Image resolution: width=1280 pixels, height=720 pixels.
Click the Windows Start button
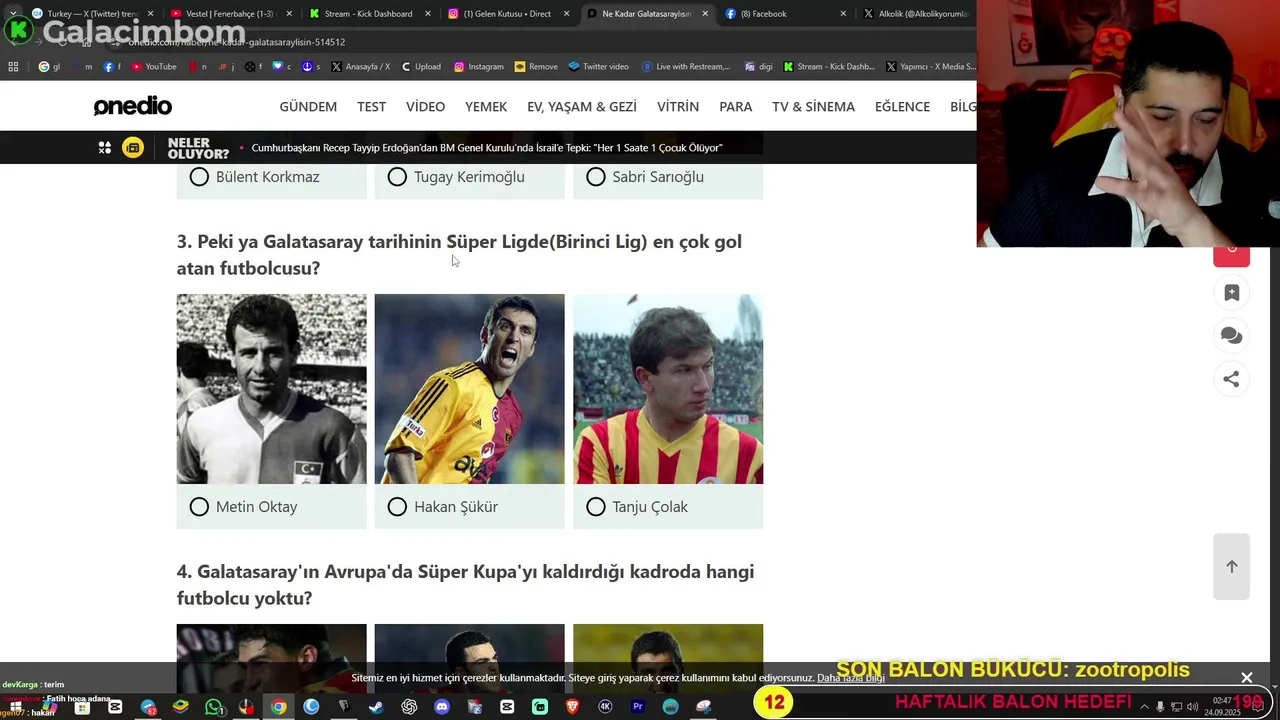(x=16, y=707)
